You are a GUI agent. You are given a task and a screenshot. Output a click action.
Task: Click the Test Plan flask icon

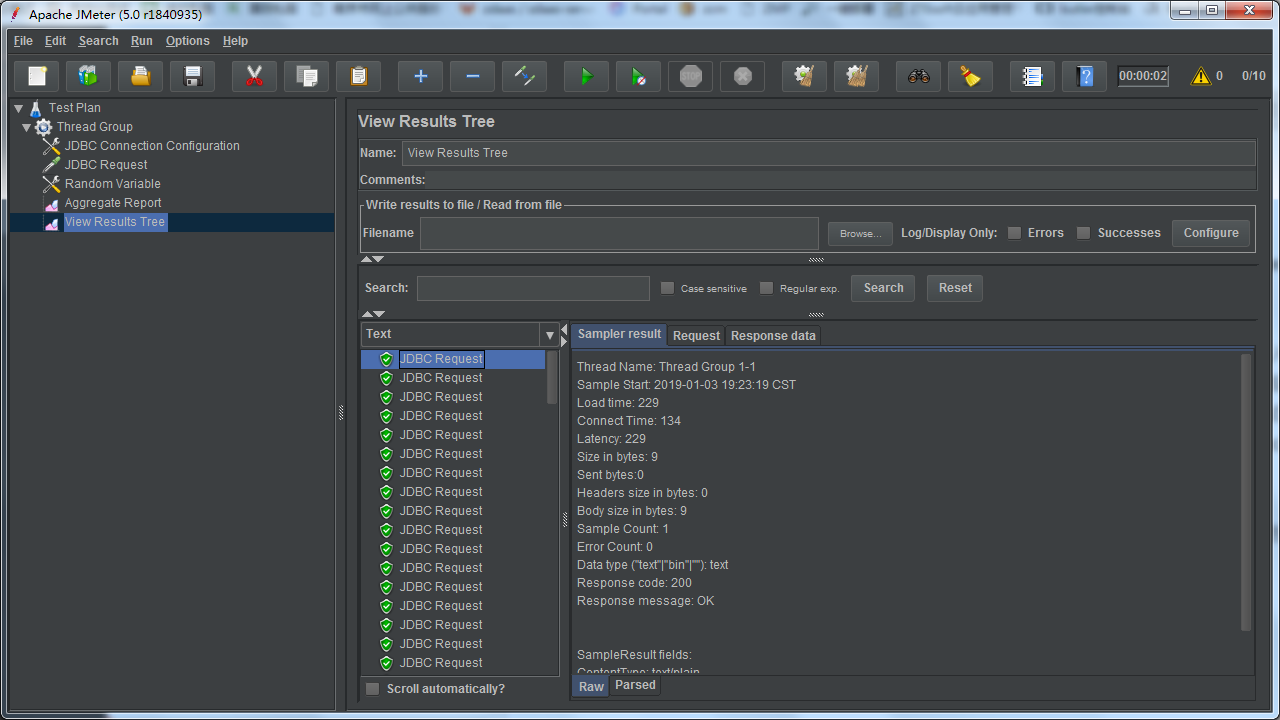click(x=36, y=108)
